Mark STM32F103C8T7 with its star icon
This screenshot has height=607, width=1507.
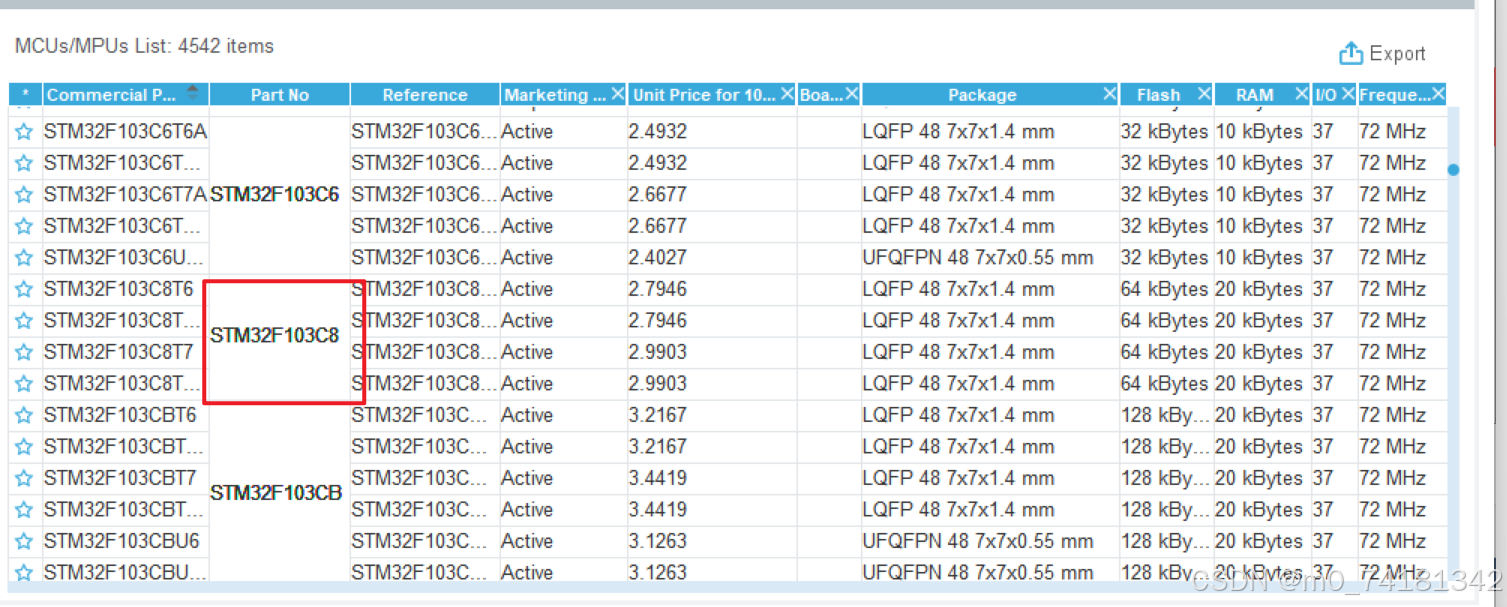click(24, 352)
